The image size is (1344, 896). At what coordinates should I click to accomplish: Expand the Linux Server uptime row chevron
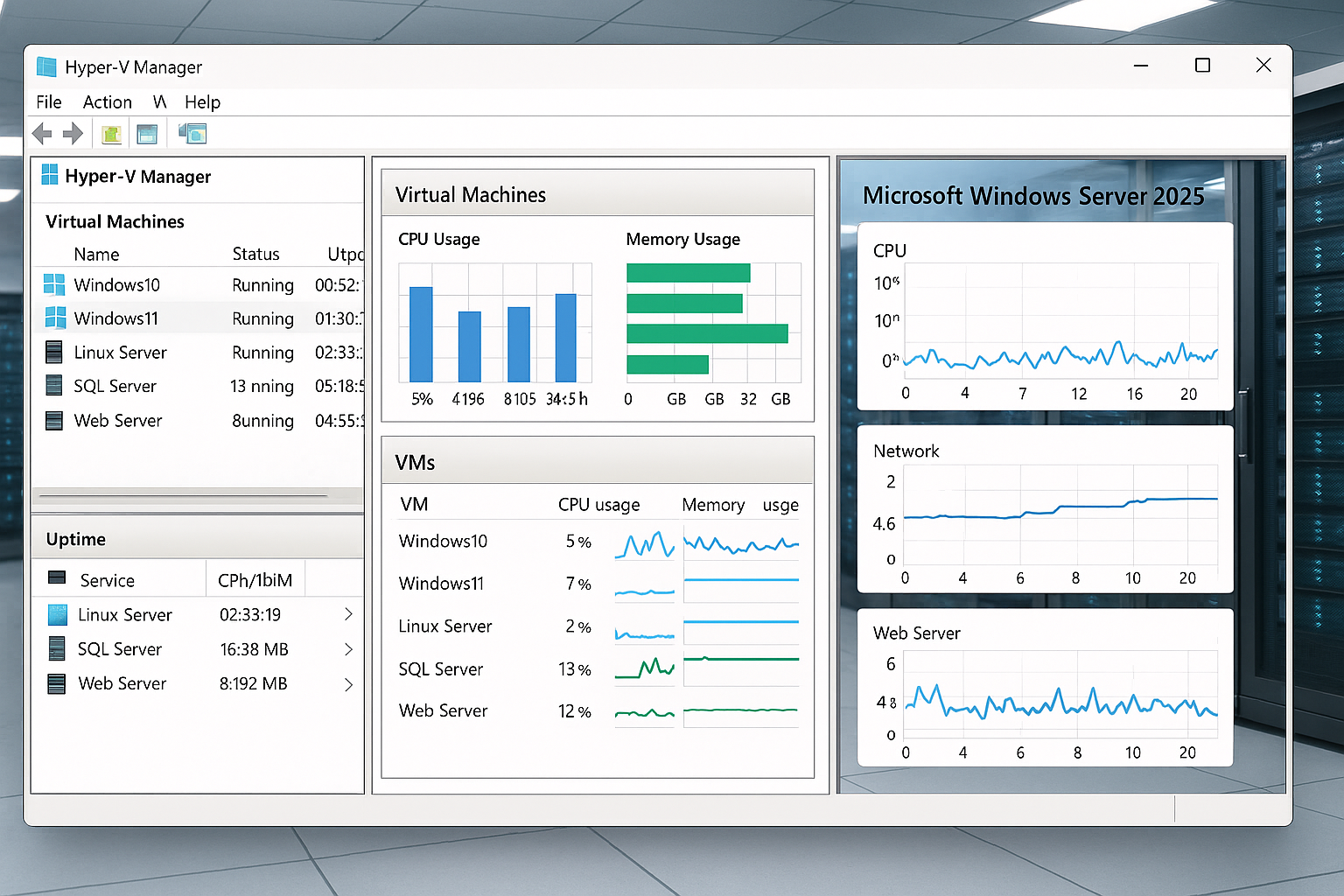pyautogui.click(x=348, y=614)
